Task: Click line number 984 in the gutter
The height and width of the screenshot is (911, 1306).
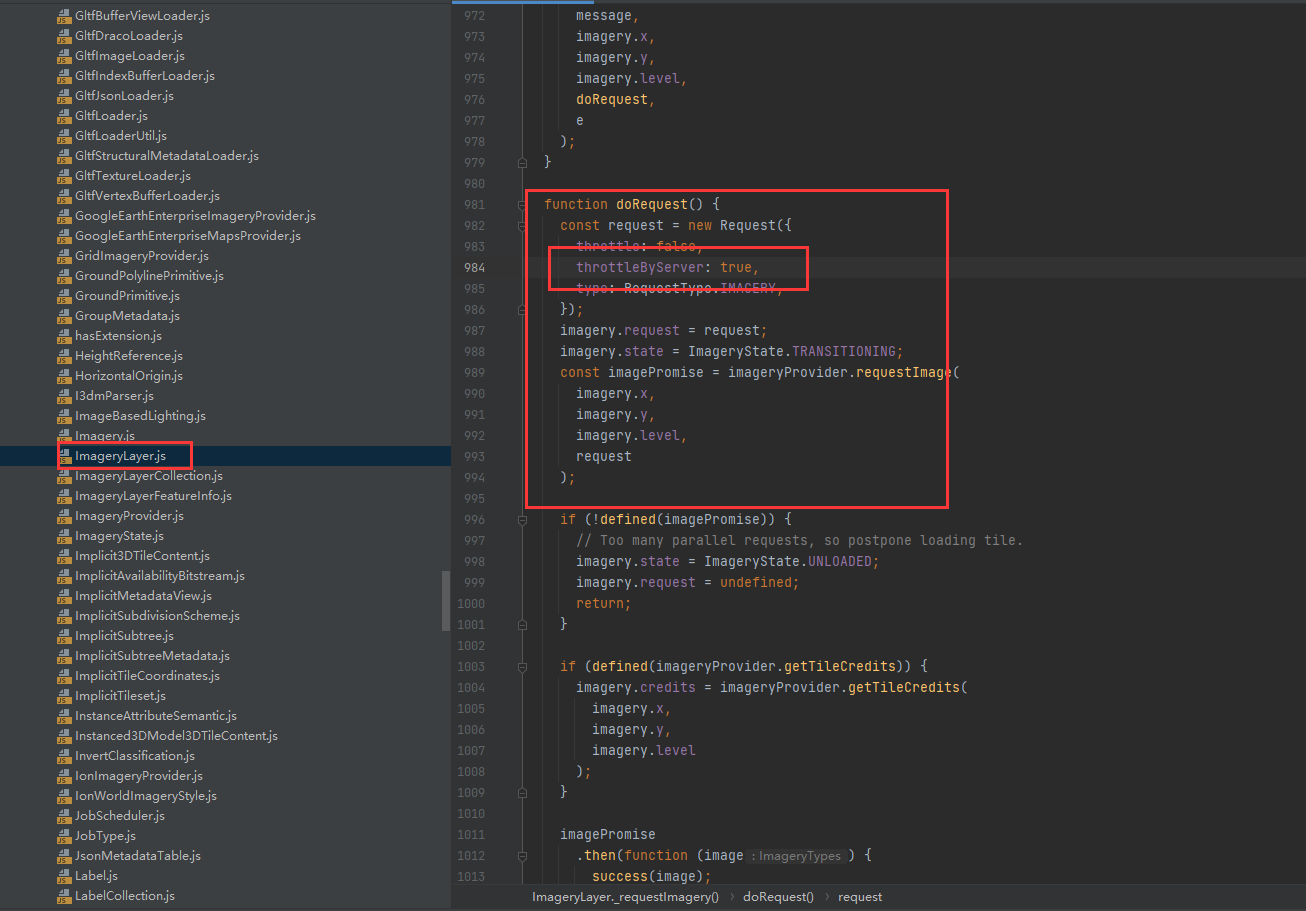Action: coord(474,267)
